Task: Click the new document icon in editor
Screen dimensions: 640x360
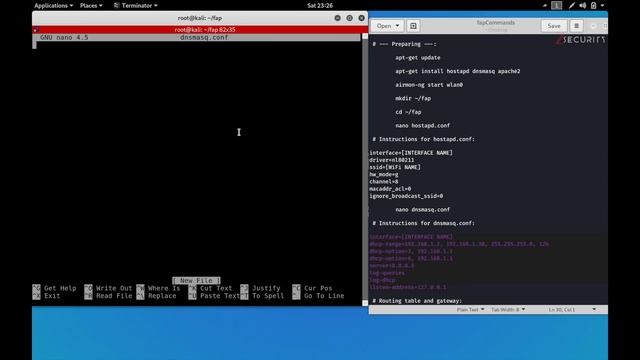Action: coord(413,26)
